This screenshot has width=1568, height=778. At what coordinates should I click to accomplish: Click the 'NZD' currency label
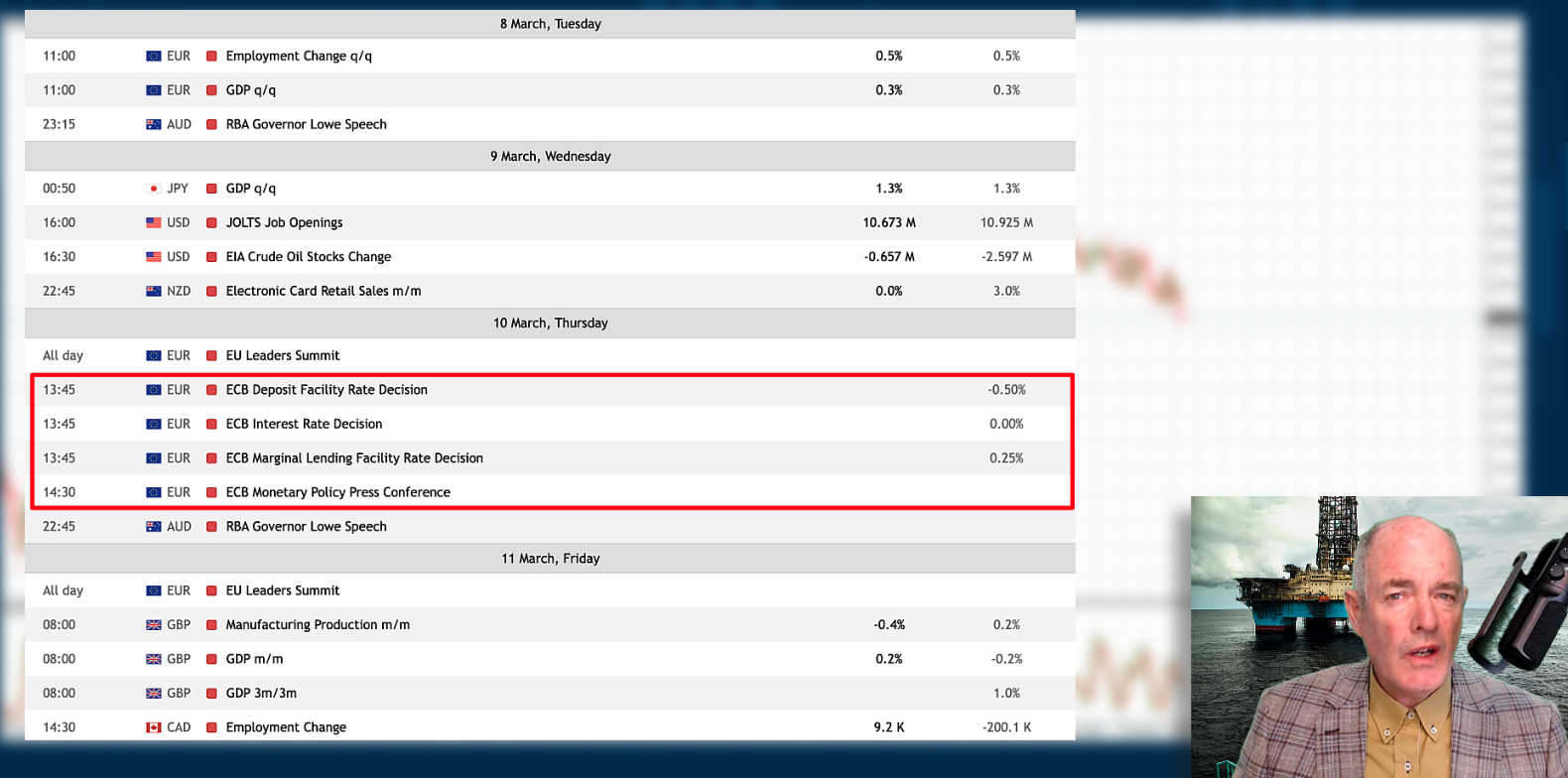coord(179,292)
